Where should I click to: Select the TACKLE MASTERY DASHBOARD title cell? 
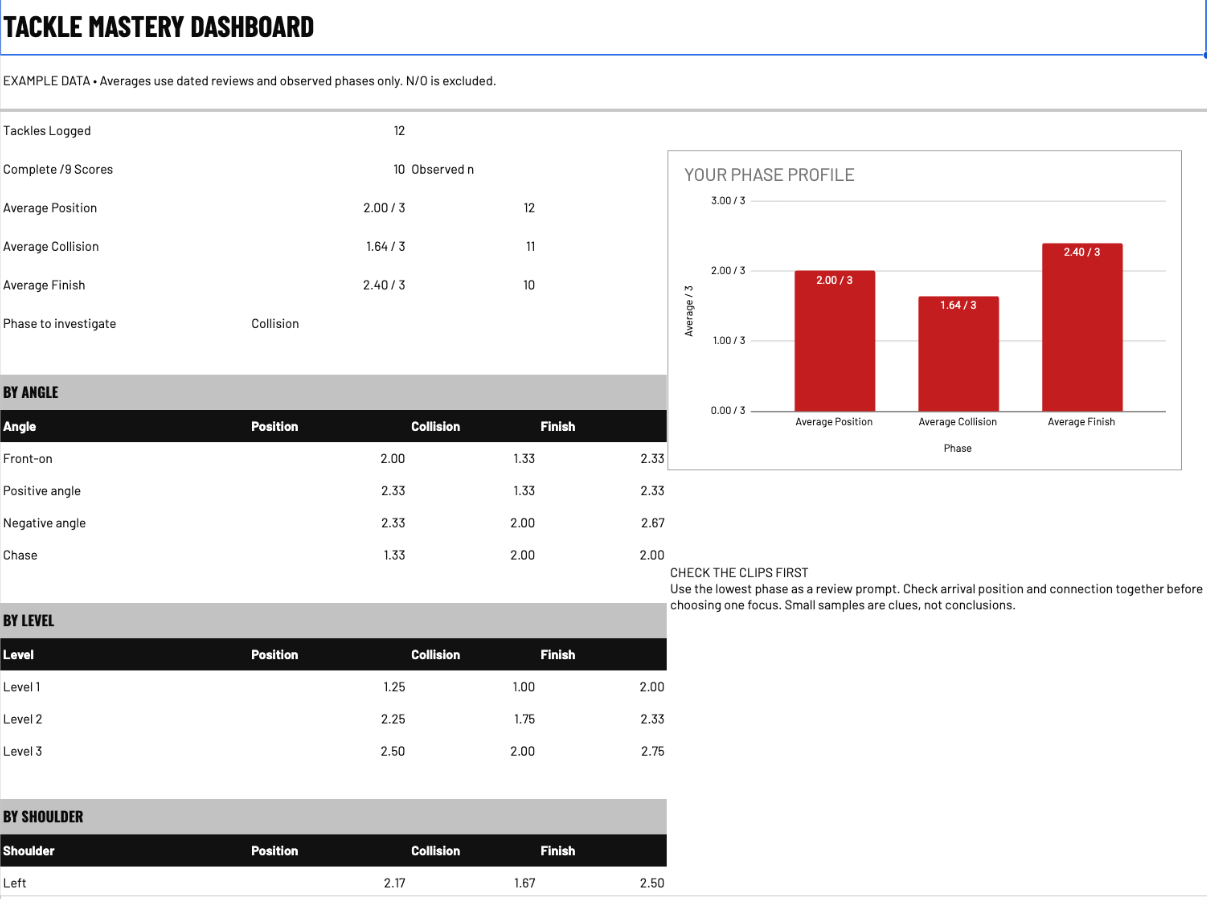pos(602,27)
